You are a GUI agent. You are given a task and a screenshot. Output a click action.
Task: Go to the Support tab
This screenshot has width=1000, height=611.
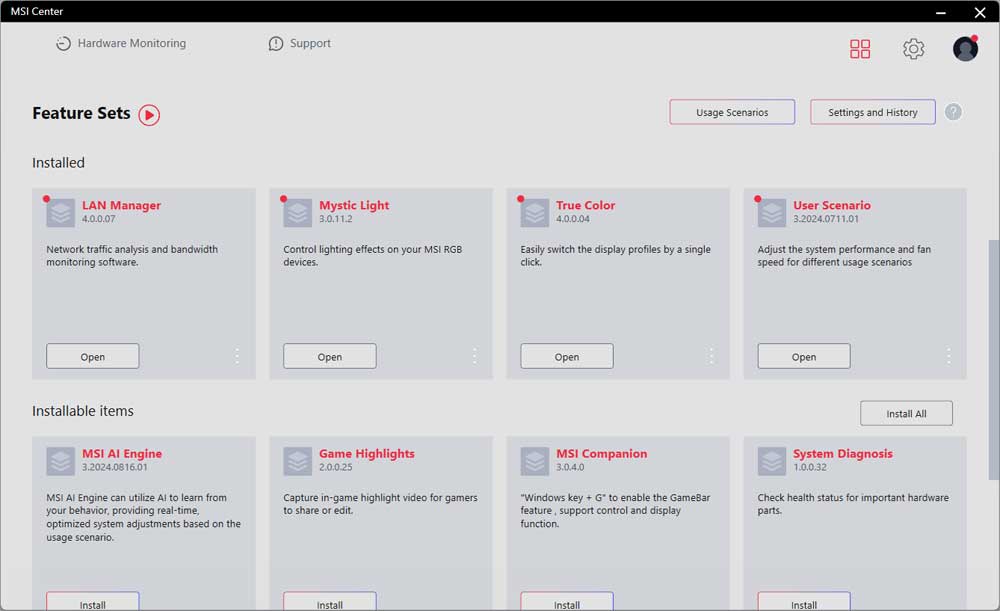(x=300, y=44)
